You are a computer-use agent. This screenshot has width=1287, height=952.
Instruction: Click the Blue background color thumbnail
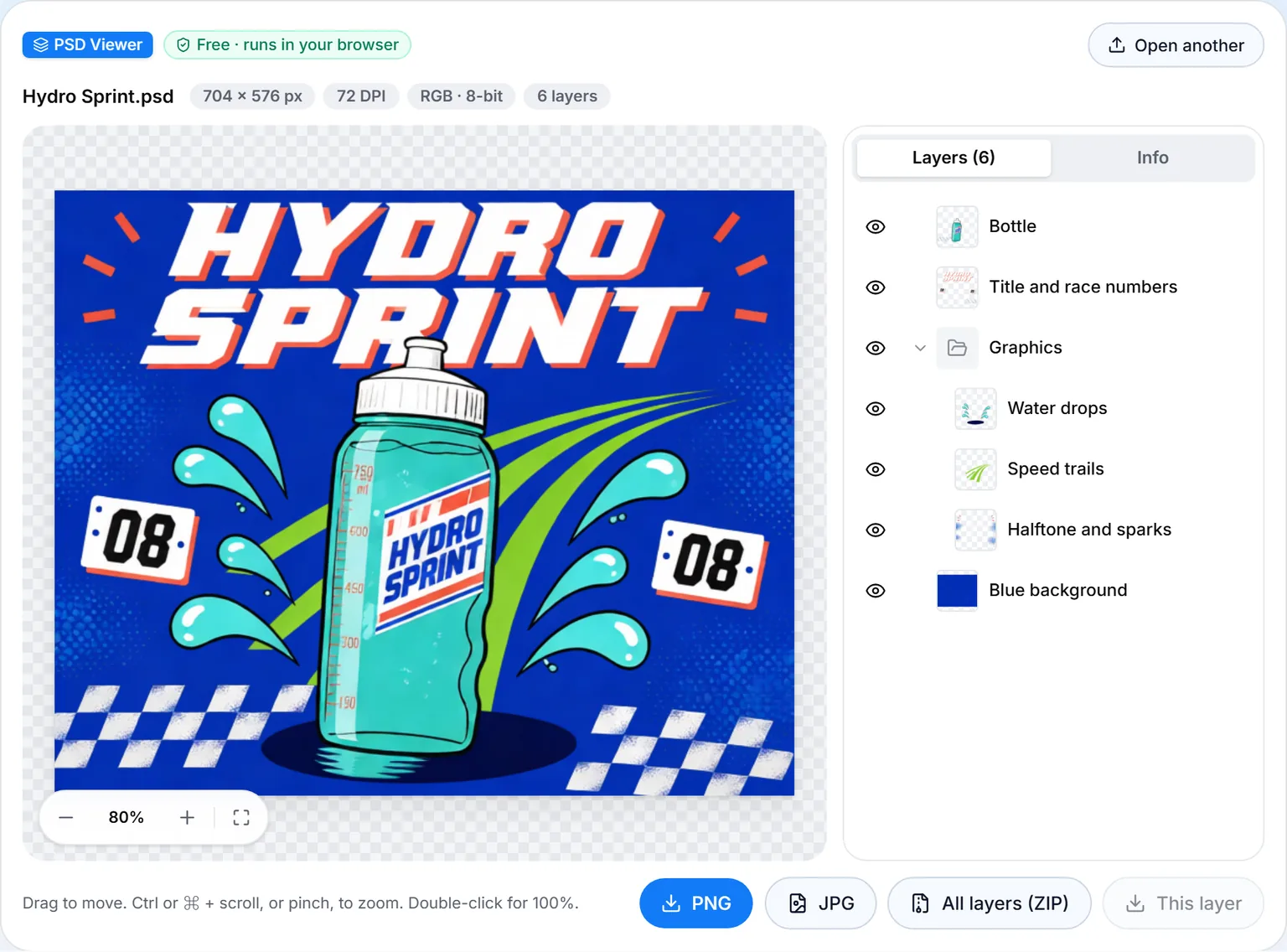[x=957, y=591]
